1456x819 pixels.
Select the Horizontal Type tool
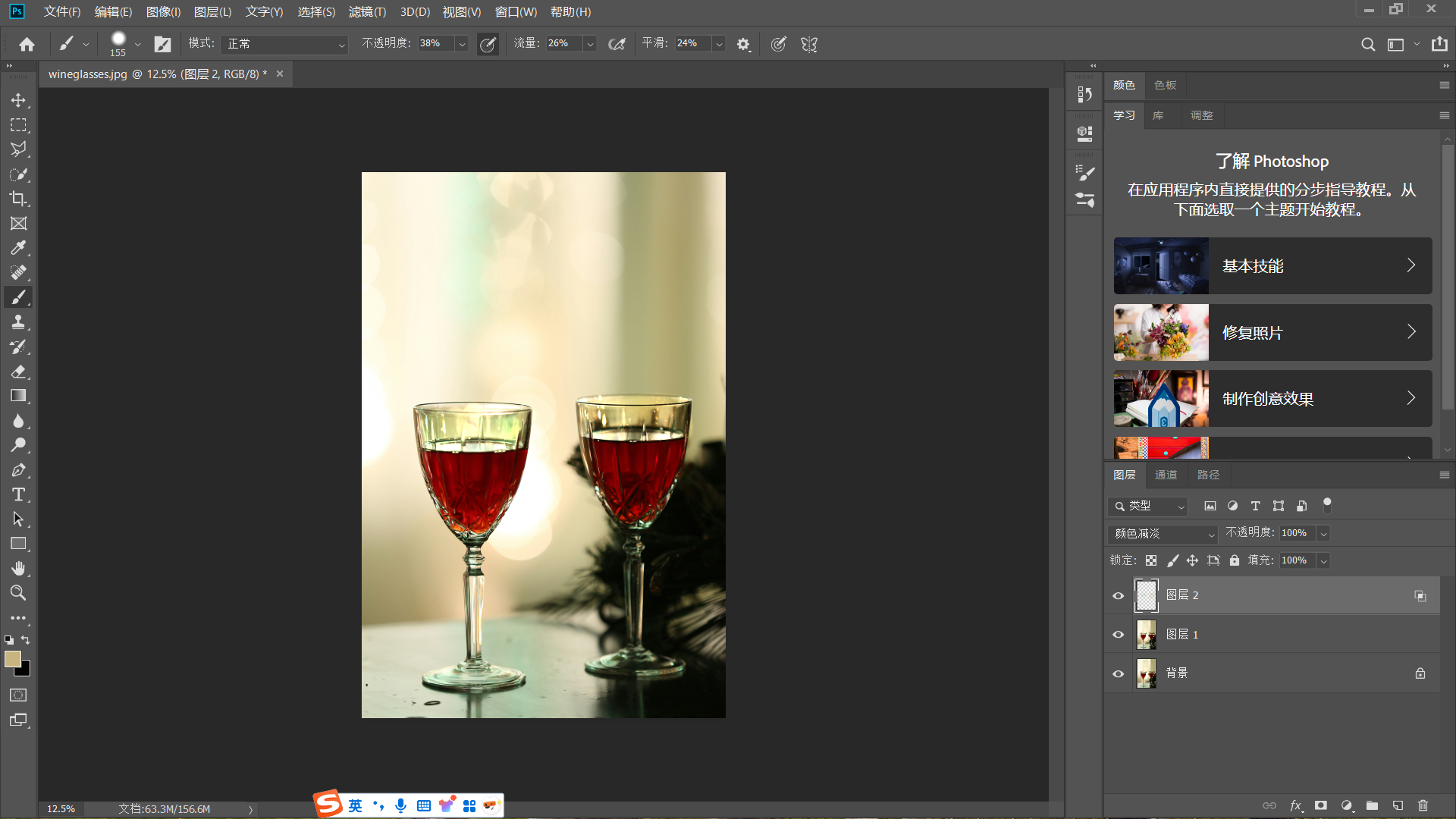(18, 494)
